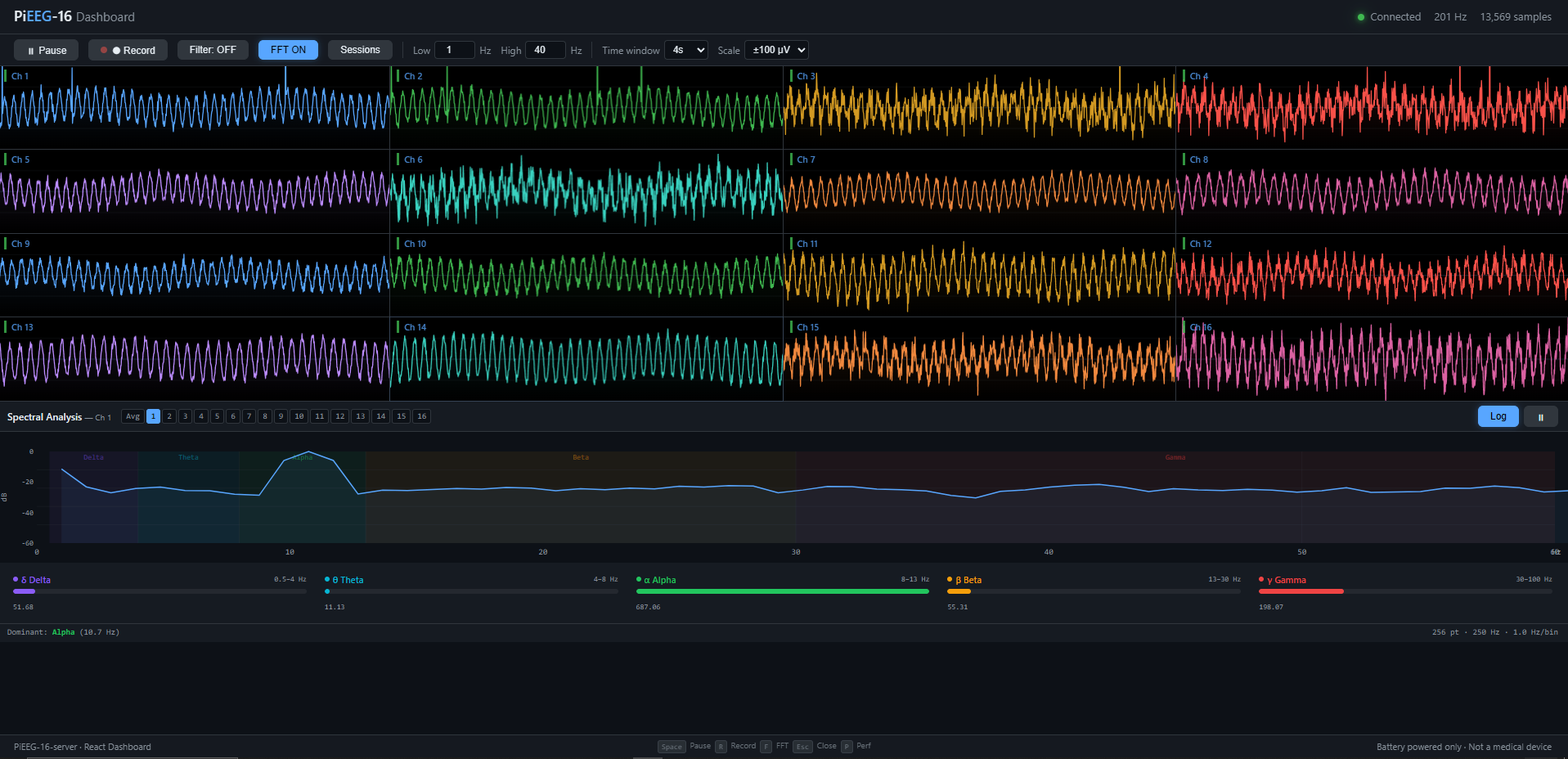Toggle FFT off
The height and width of the screenshot is (759, 1568).
click(x=287, y=50)
